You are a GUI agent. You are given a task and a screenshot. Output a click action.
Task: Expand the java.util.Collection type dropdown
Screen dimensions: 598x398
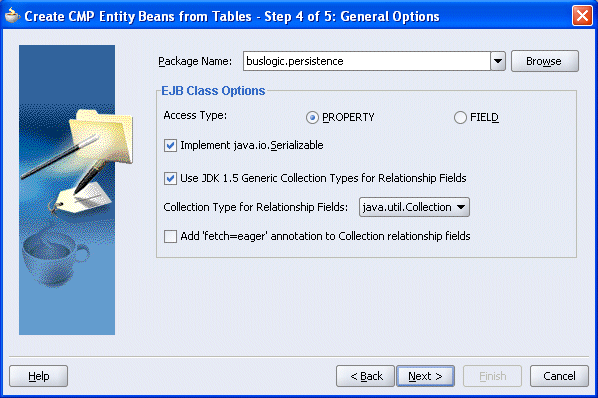click(414, 207)
